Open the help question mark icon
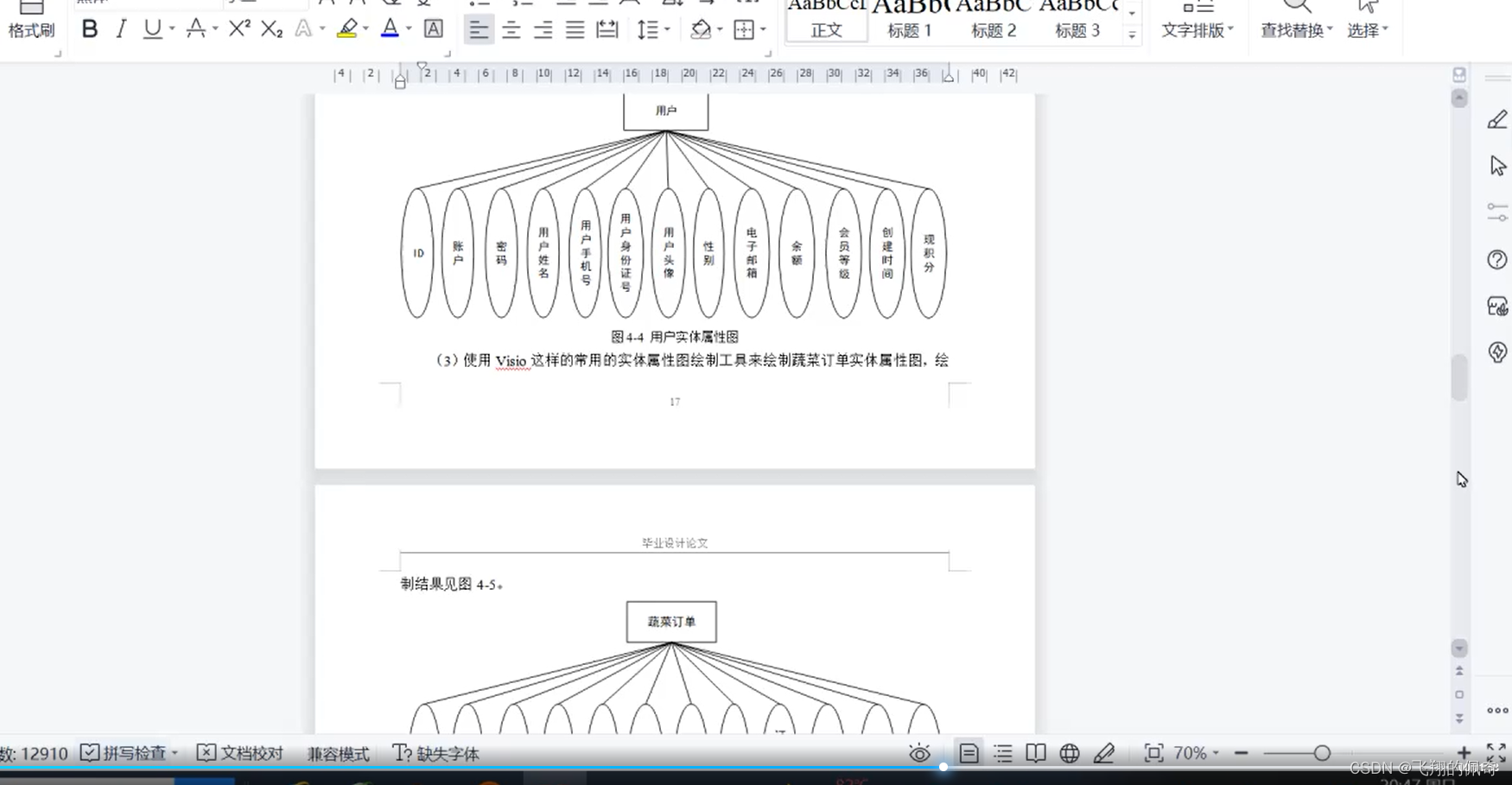The width and height of the screenshot is (1512, 785). pos(1497,259)
